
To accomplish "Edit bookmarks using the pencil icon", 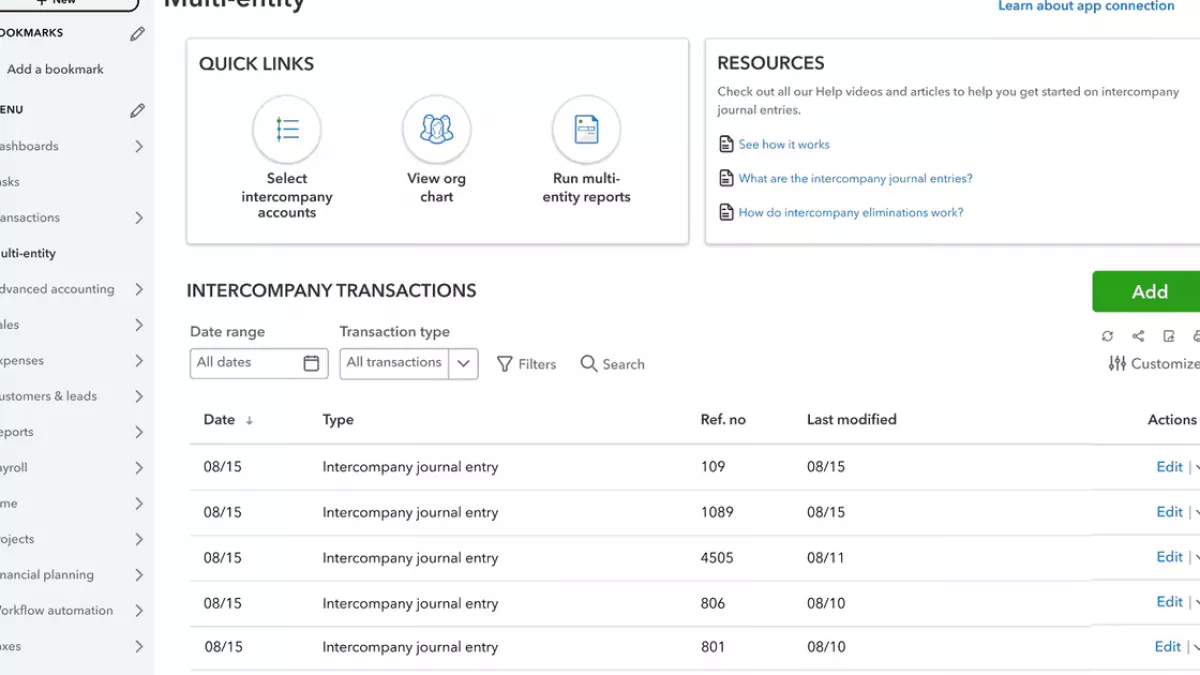I will coord(138,34).
